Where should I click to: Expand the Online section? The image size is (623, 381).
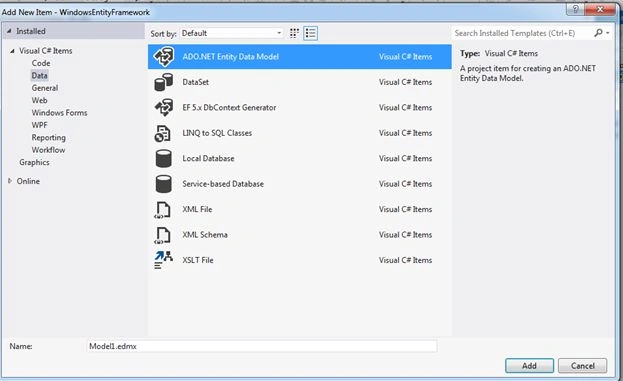[10, 181]
